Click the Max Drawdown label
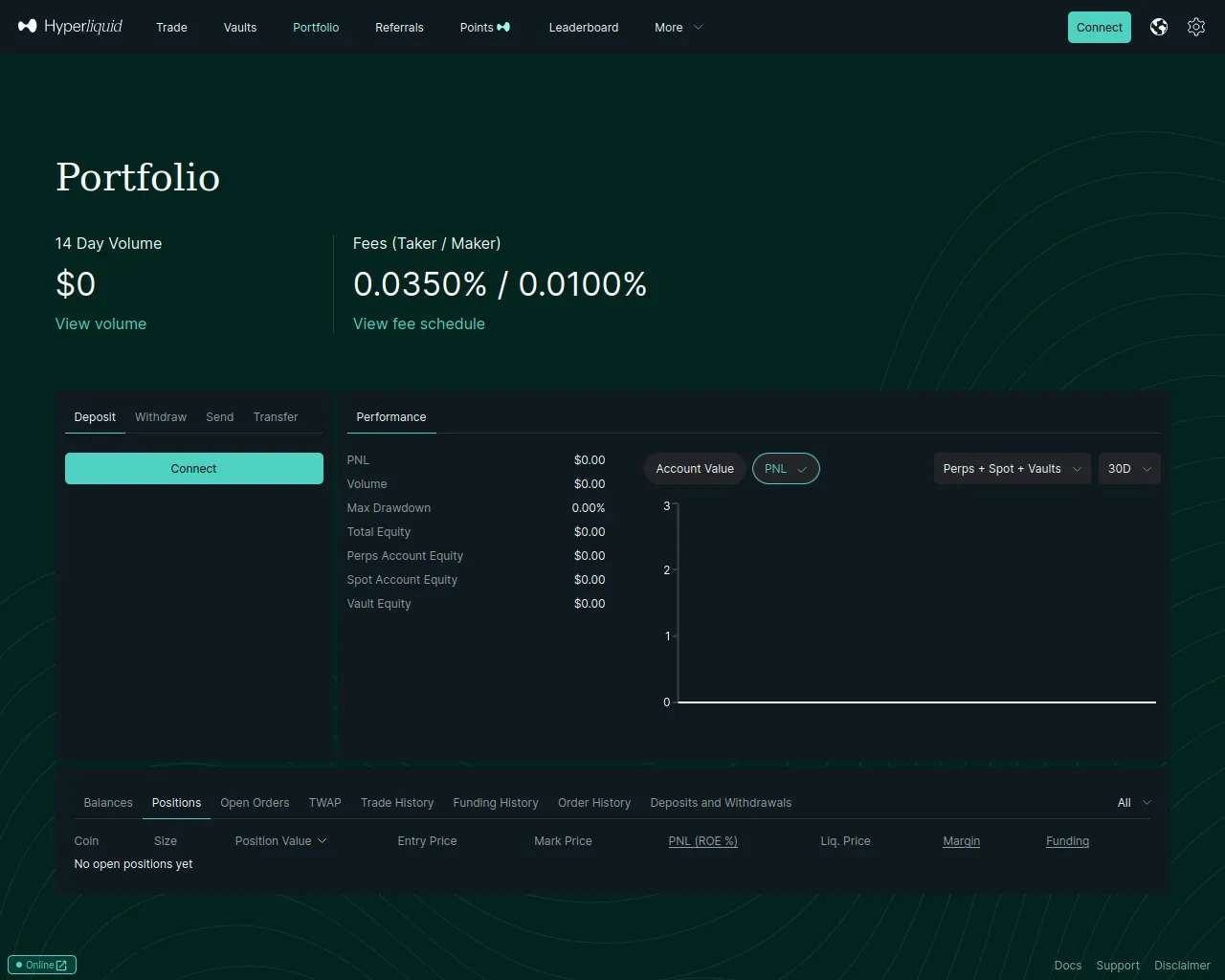Screen dimensions: 1225x980 [x=390, y=508]
